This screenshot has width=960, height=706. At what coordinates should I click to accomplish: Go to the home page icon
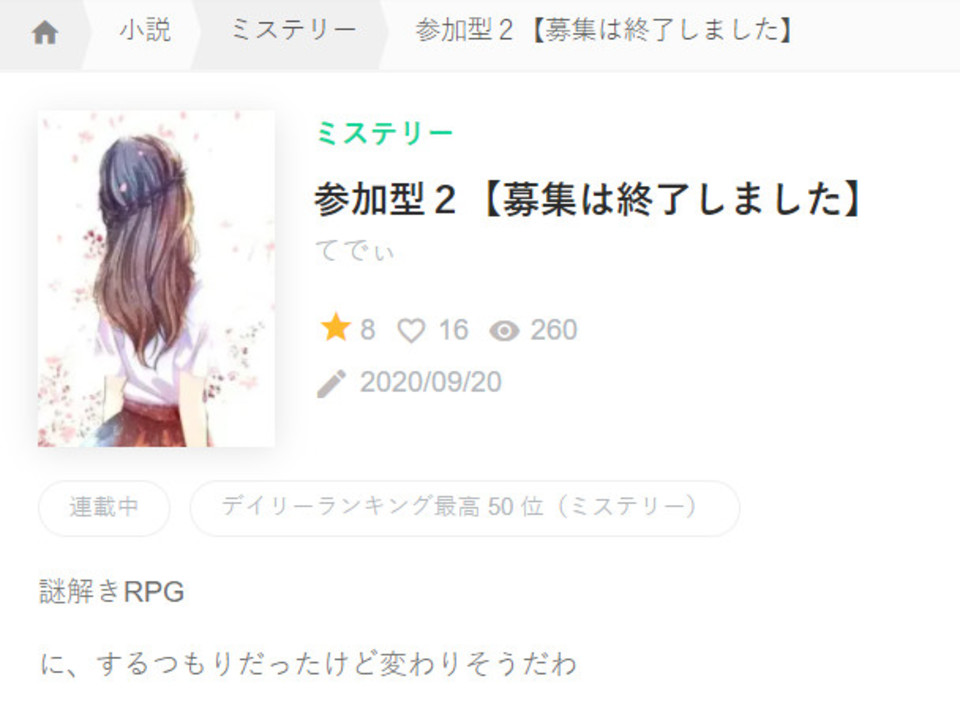(45, 32)
